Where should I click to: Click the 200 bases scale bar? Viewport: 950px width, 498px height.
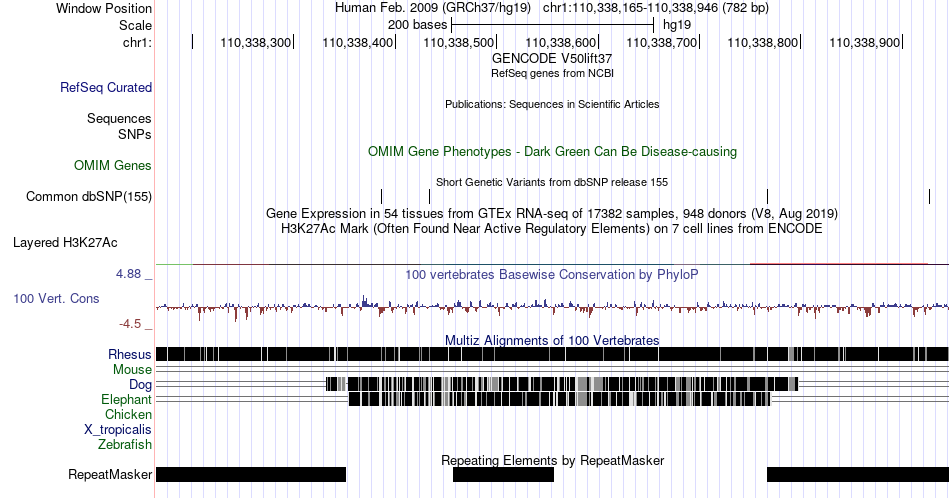pos(553,25)
